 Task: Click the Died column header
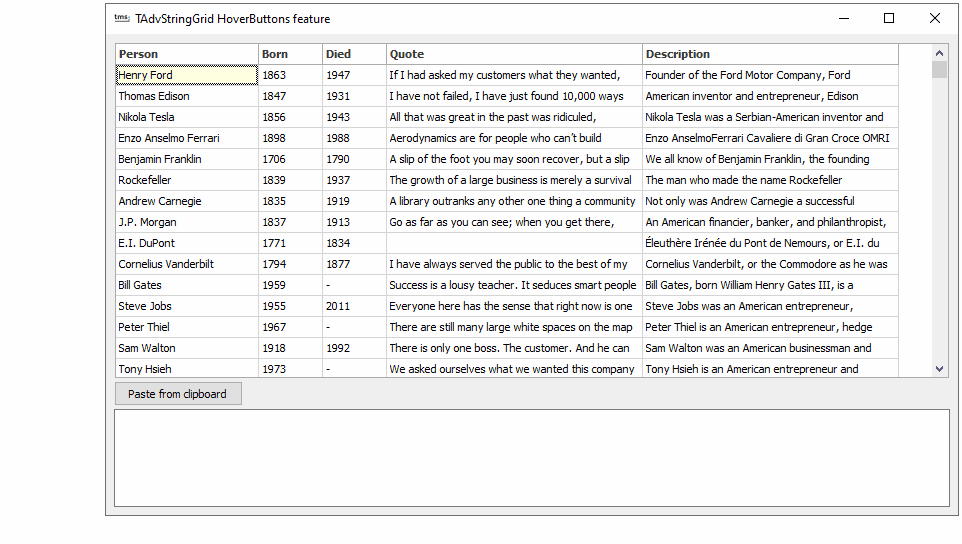354,54
